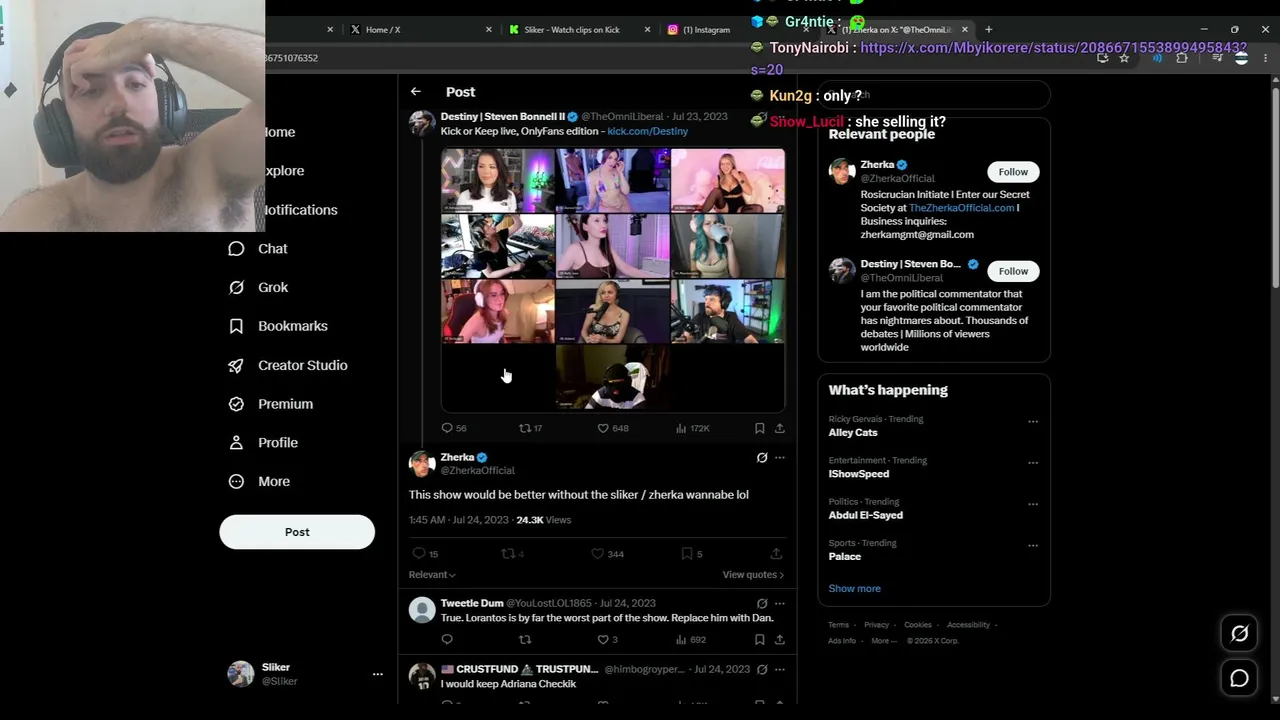Reply to Zherka's post with 15 replies
The height and width of the screenshot is (720, 1280).
pyautogui.click(x=419, y=554)
